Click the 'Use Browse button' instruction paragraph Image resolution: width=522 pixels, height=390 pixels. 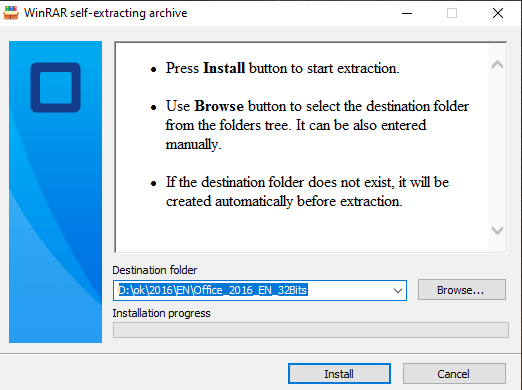pyautogui.click(x=317, y=125)
